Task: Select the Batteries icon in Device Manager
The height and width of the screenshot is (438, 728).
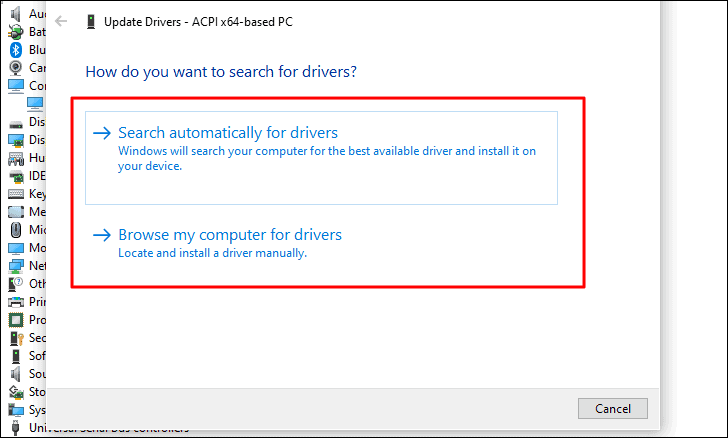Action: (x=15, y=32)
